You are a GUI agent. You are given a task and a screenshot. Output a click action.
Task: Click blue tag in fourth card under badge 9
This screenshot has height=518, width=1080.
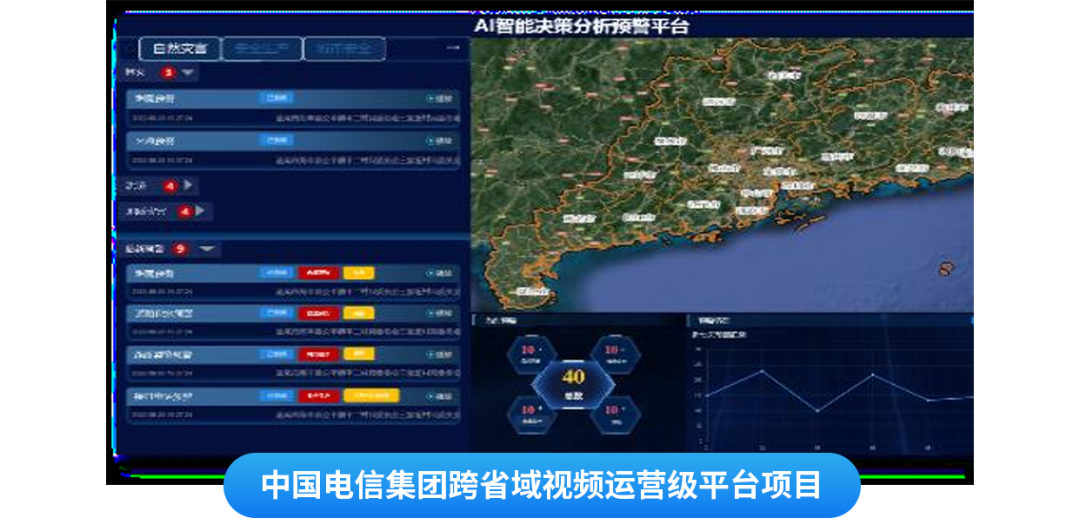[276, 396]
